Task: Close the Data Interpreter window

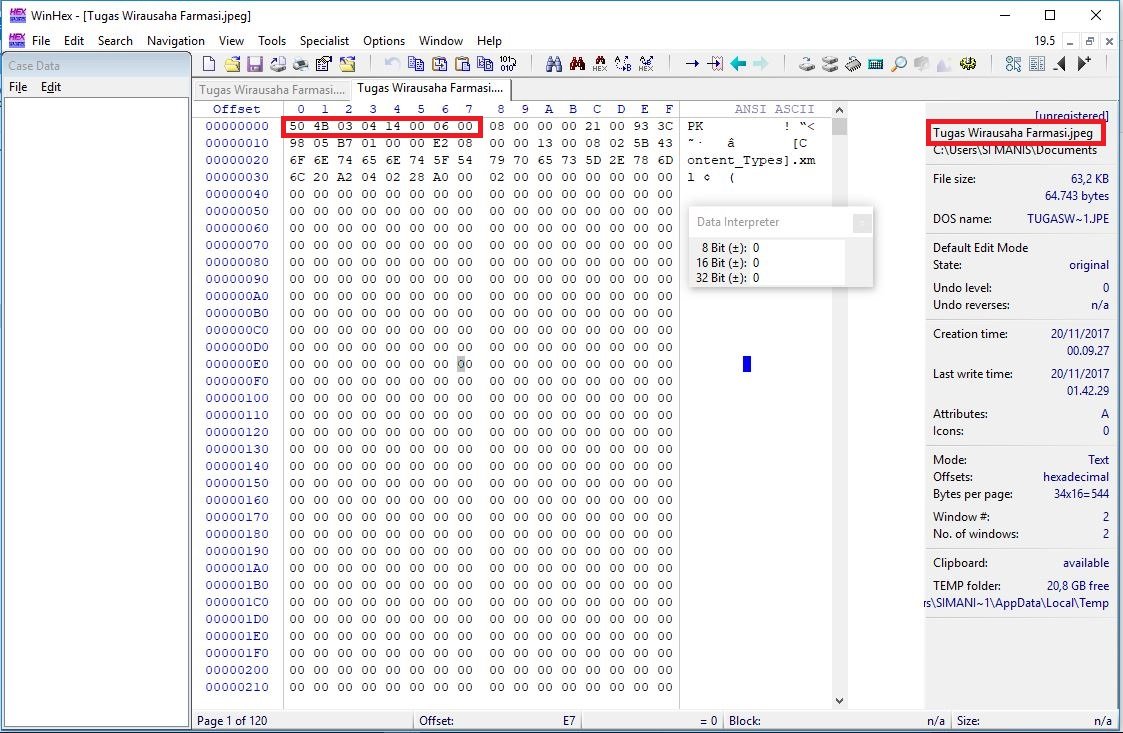Action: tap(861, 222)
